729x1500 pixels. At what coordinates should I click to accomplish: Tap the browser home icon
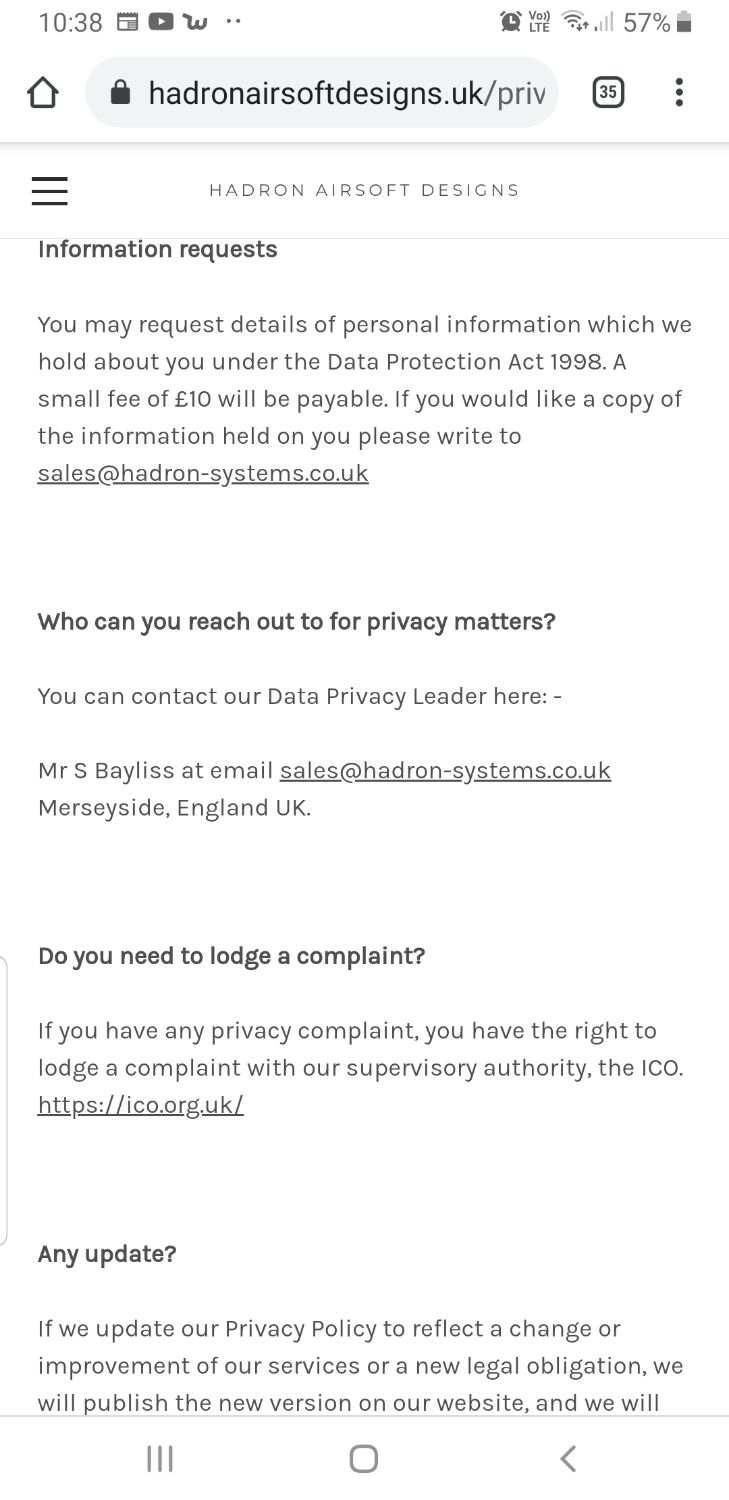43,93
